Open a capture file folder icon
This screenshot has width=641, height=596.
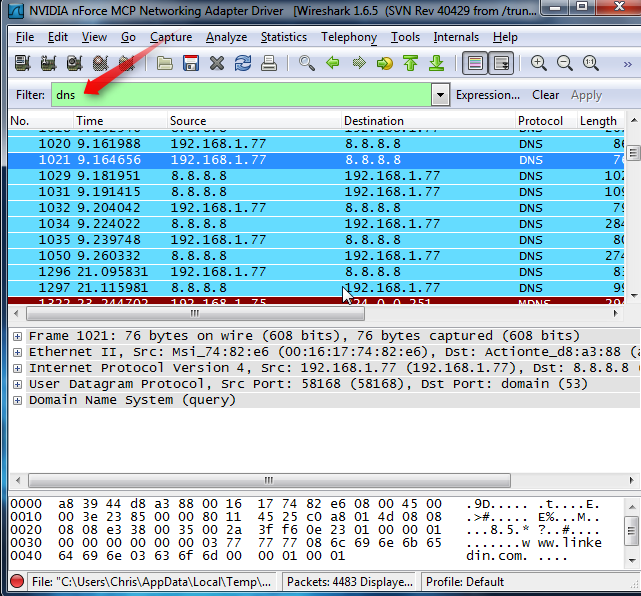coord(165,63)
